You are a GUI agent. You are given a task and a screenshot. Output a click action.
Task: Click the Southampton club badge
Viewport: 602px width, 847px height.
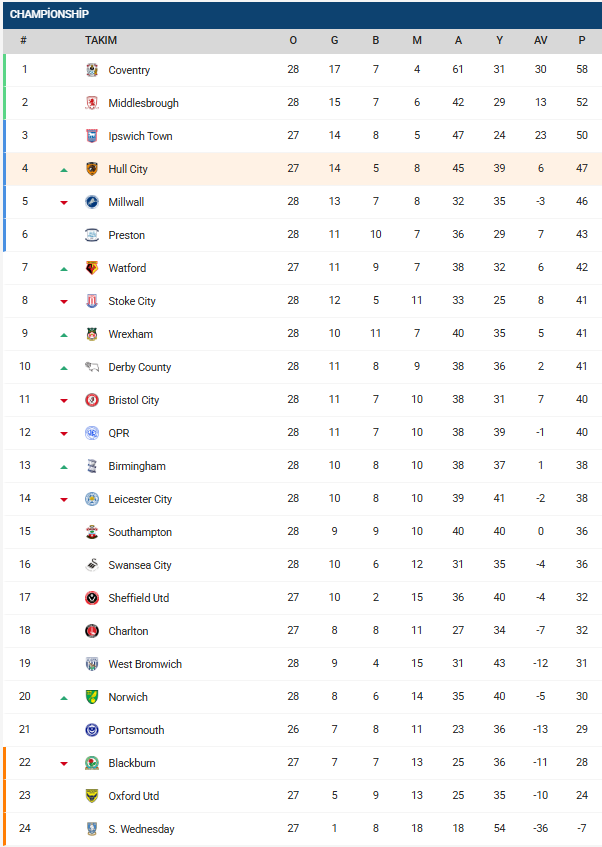point(92,532)
